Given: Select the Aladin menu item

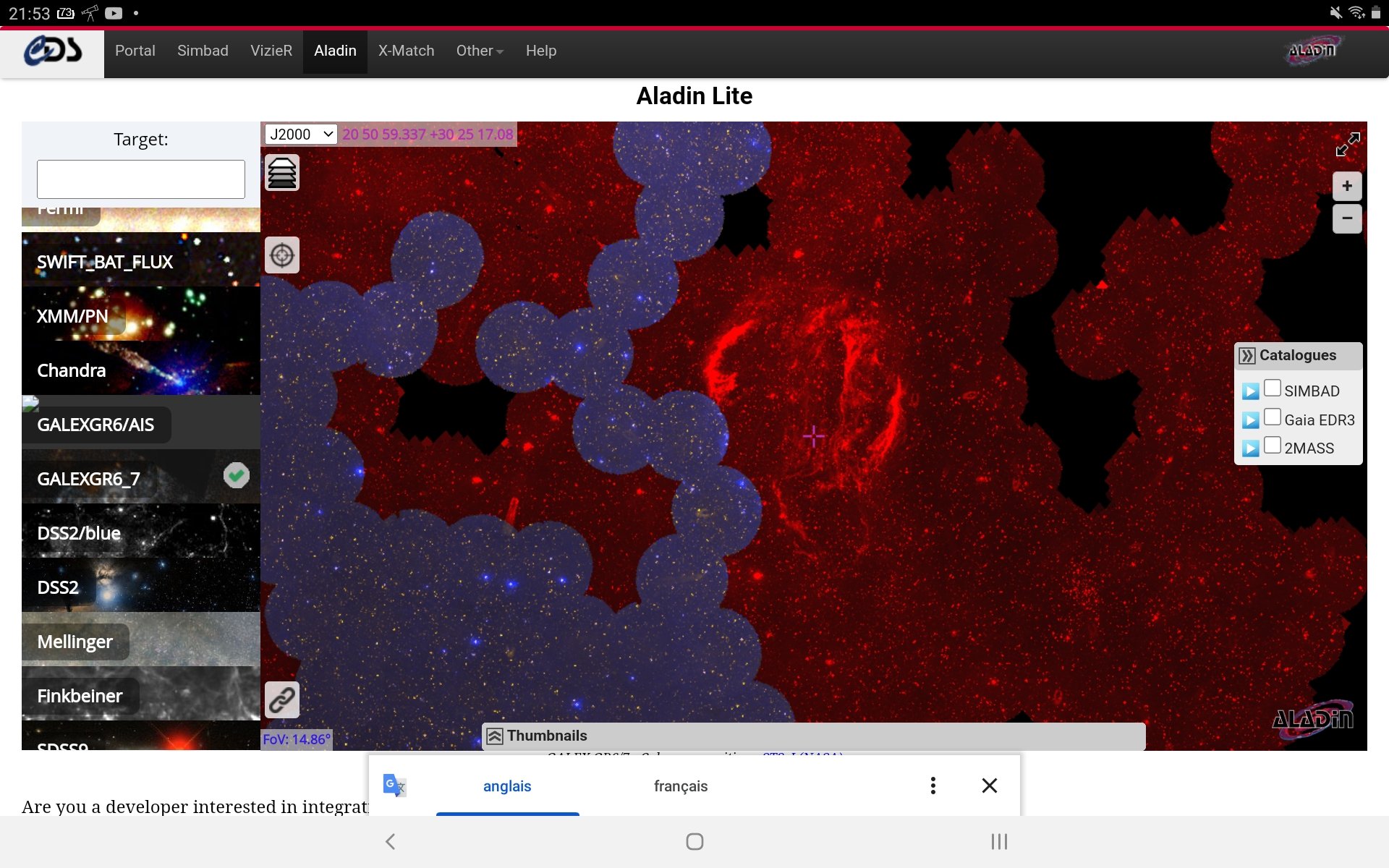Looking at the screenshot, I should [x=335, y=51].
